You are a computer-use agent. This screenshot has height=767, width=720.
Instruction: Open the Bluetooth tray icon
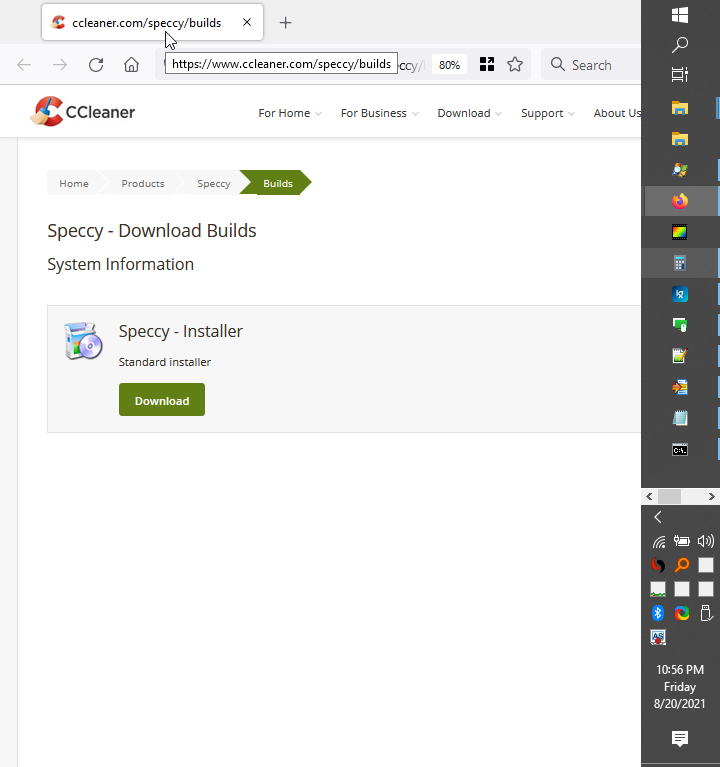(658, 613)
